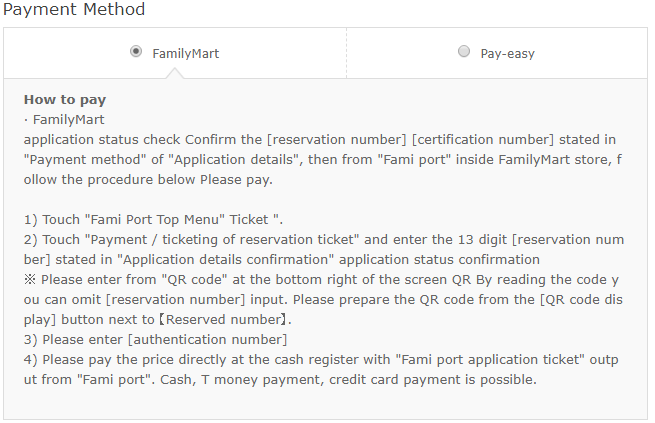Click the FamilyMart payment option label

(x=185, y=53)
